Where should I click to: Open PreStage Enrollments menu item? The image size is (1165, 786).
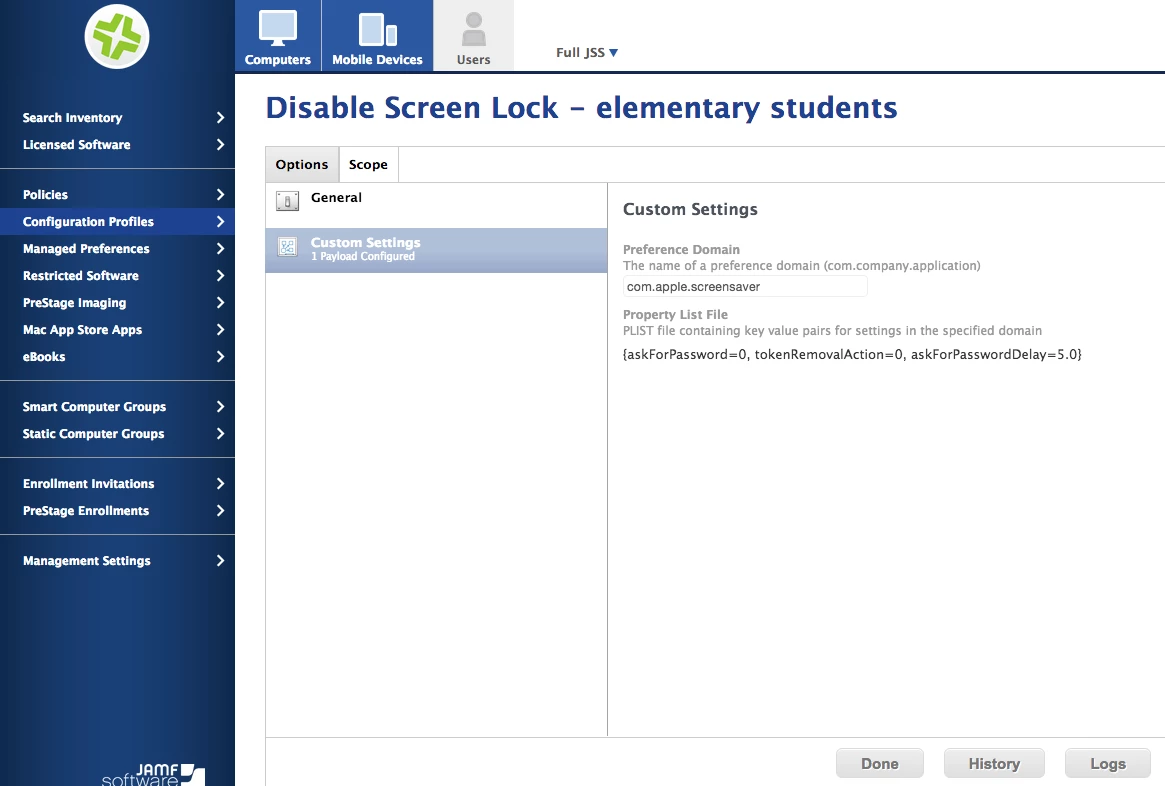86,510
